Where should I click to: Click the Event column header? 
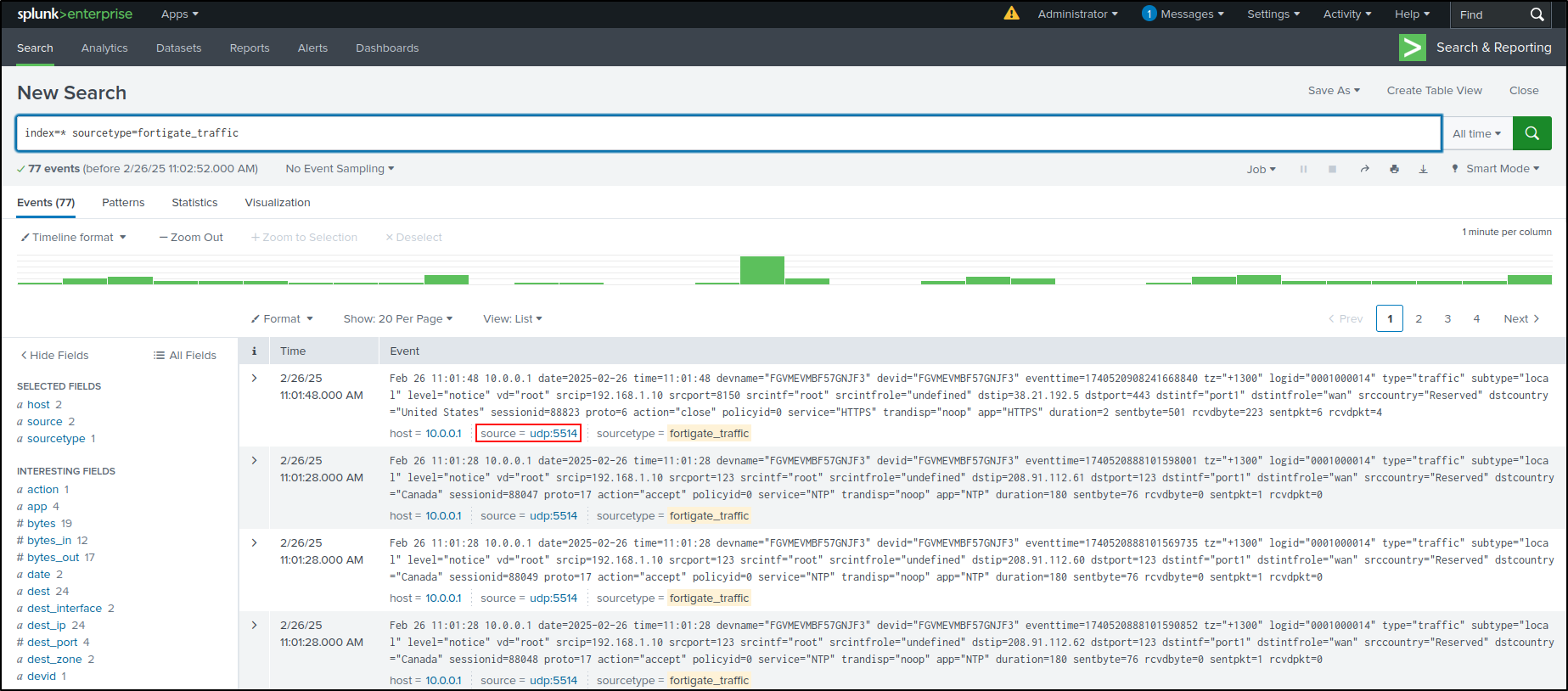point(405,351)
